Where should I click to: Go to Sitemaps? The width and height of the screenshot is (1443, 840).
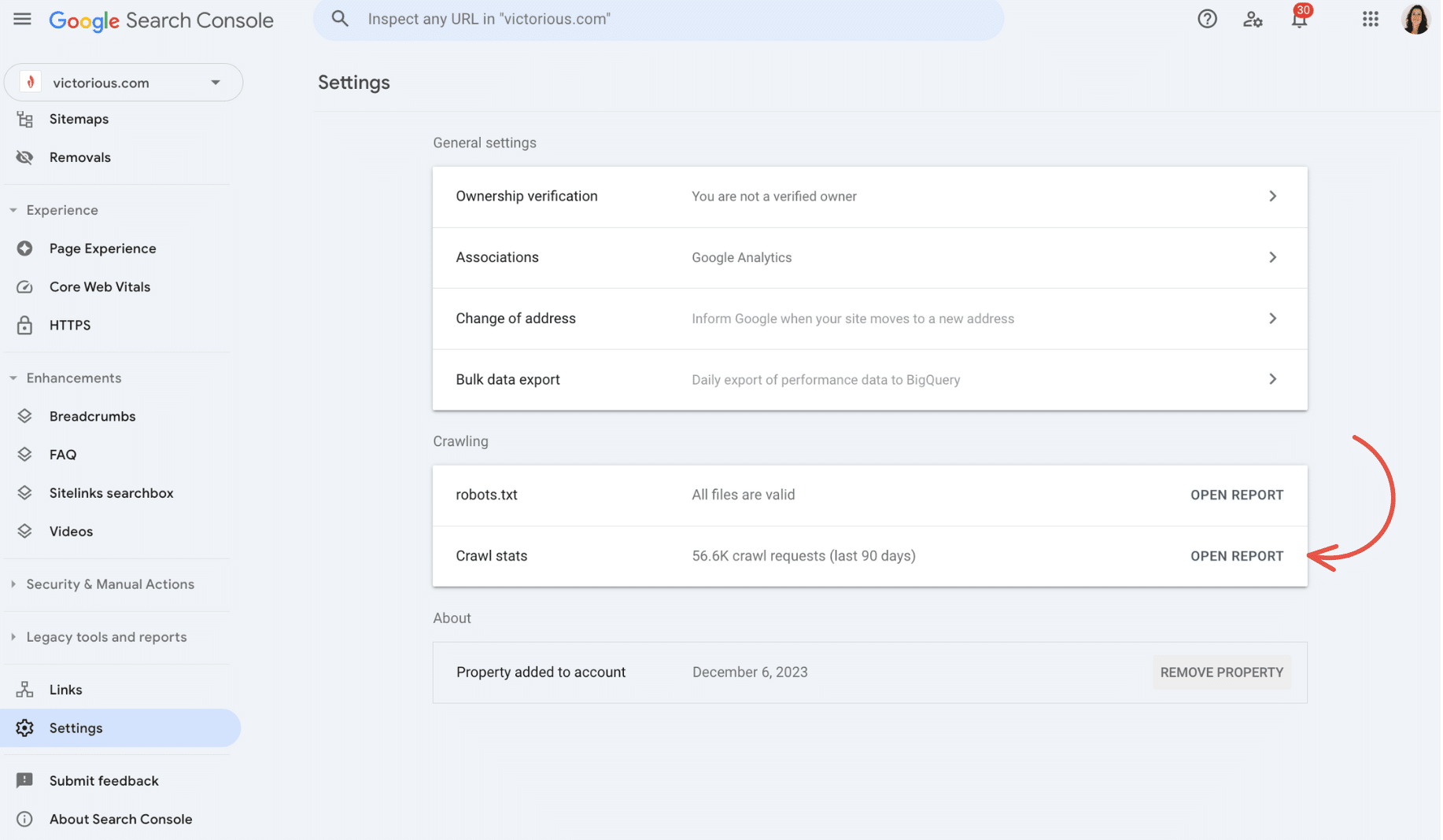[79, 120]
